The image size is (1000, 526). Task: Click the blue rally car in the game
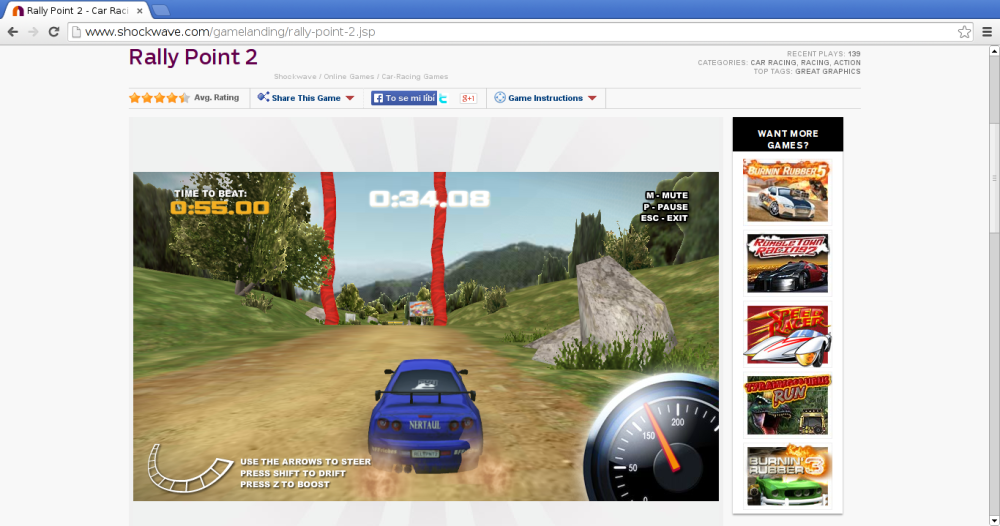tap(424, 416)
